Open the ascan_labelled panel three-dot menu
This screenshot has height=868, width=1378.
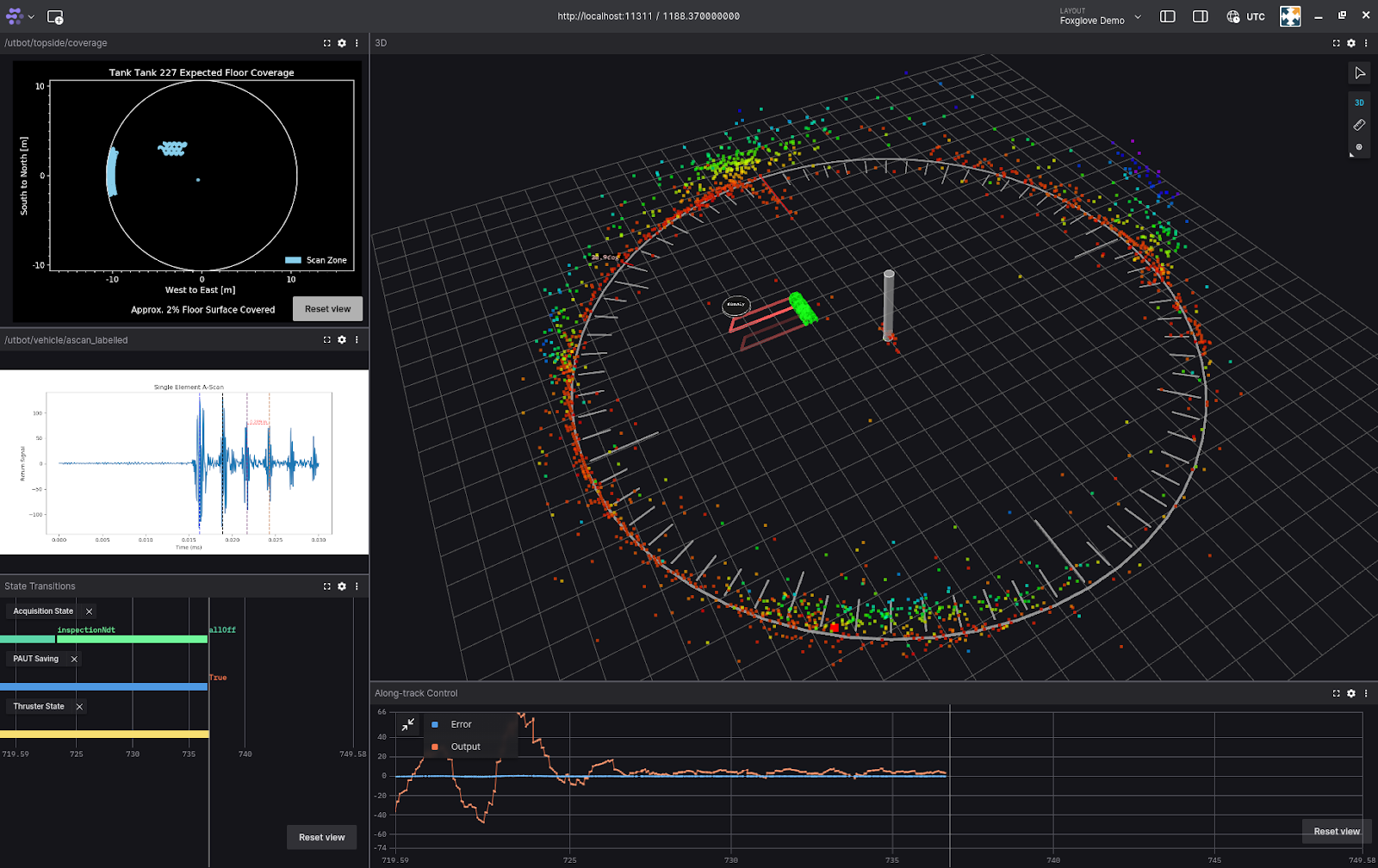357,340
